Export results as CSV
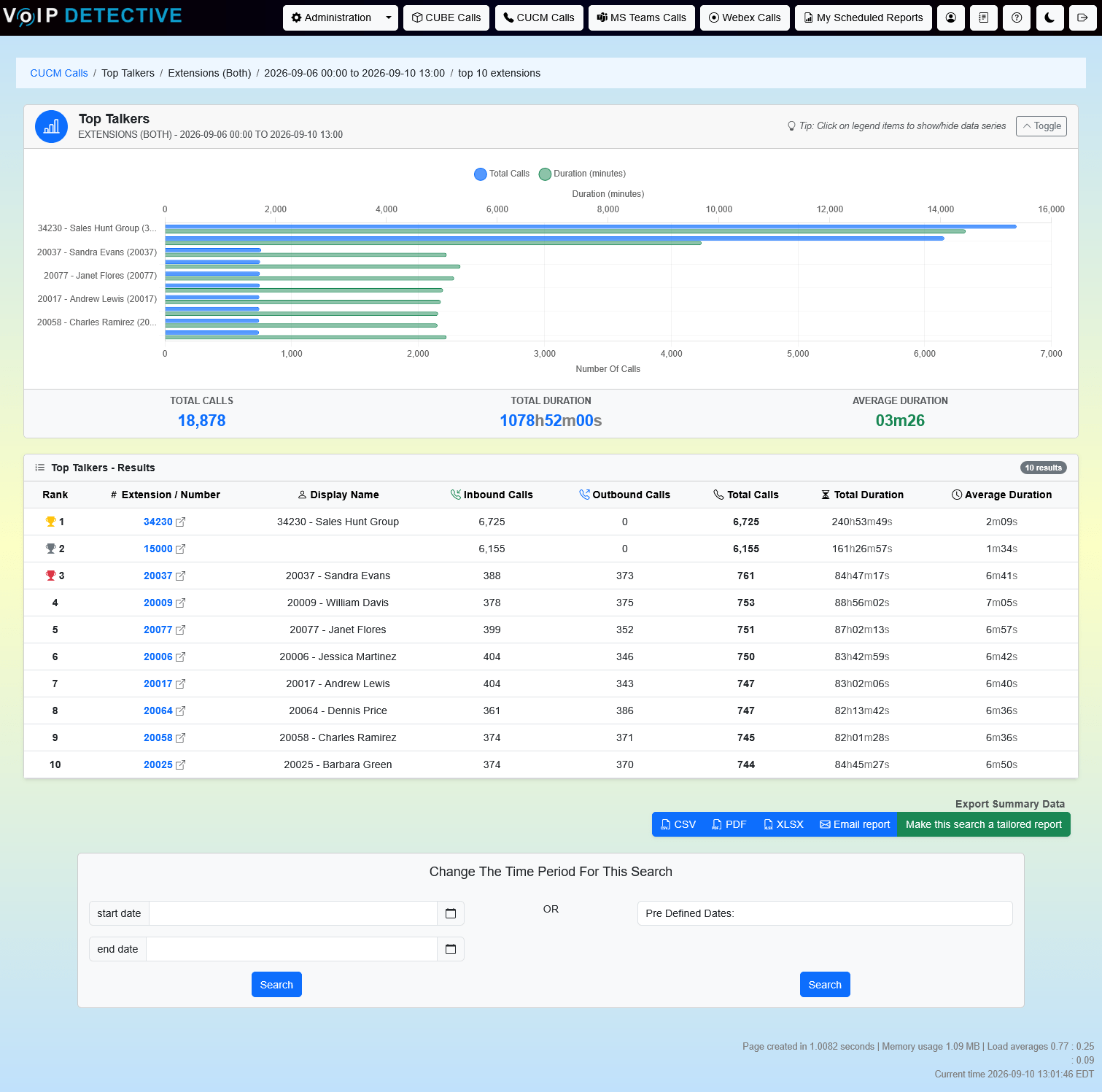 click(678, 824)
